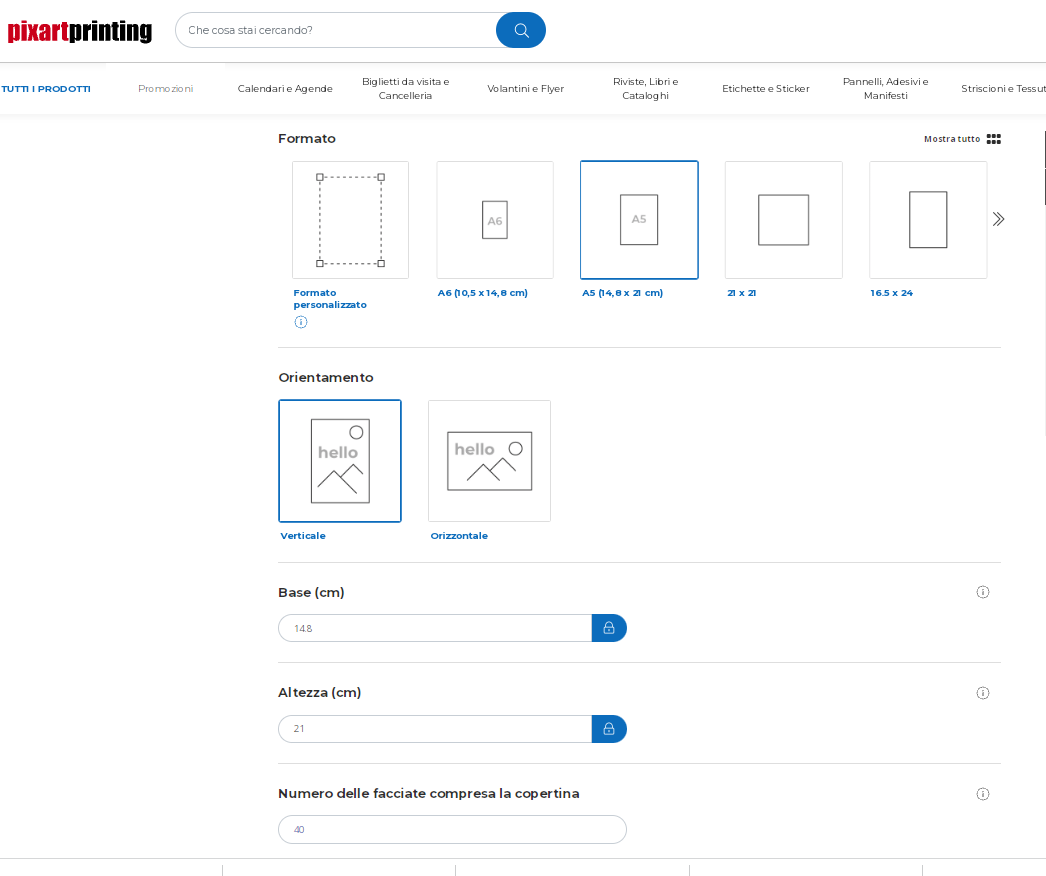Viewport: 1046px width, 876px height.
Task: Click the search magnifier button
Action: click(520, 30)
